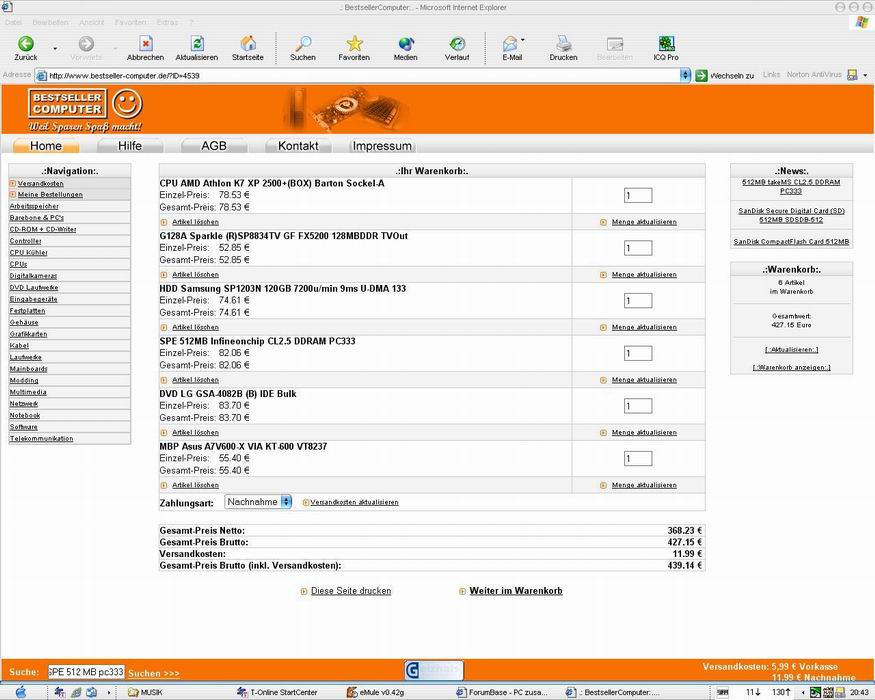Click the Suchen >>> search link
Screen dimensions: 875x700
[154, 673]
